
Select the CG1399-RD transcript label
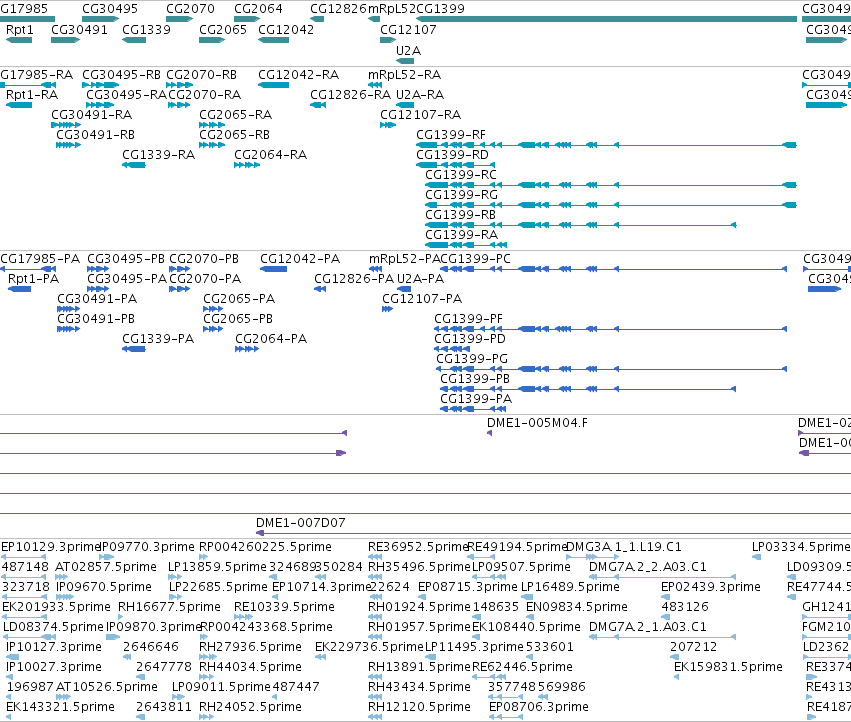[x=452, y=155]
